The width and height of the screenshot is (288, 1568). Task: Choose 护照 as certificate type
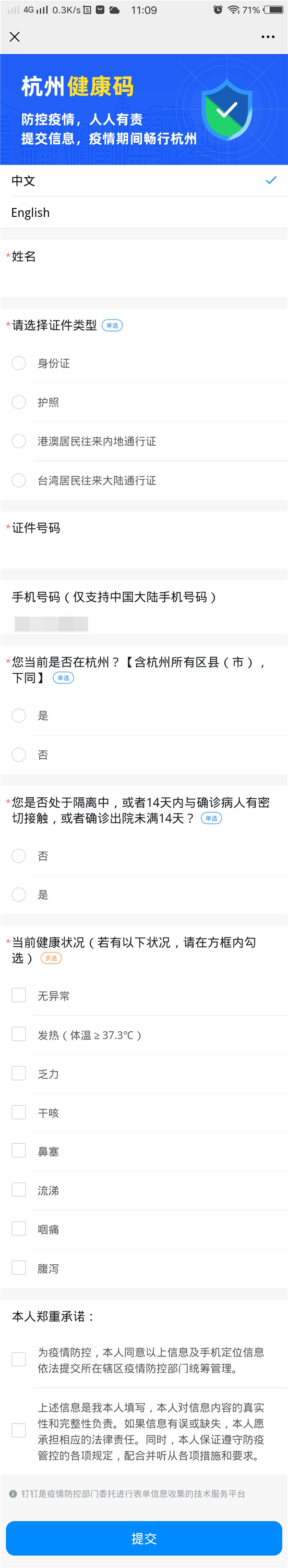point(19,402)
